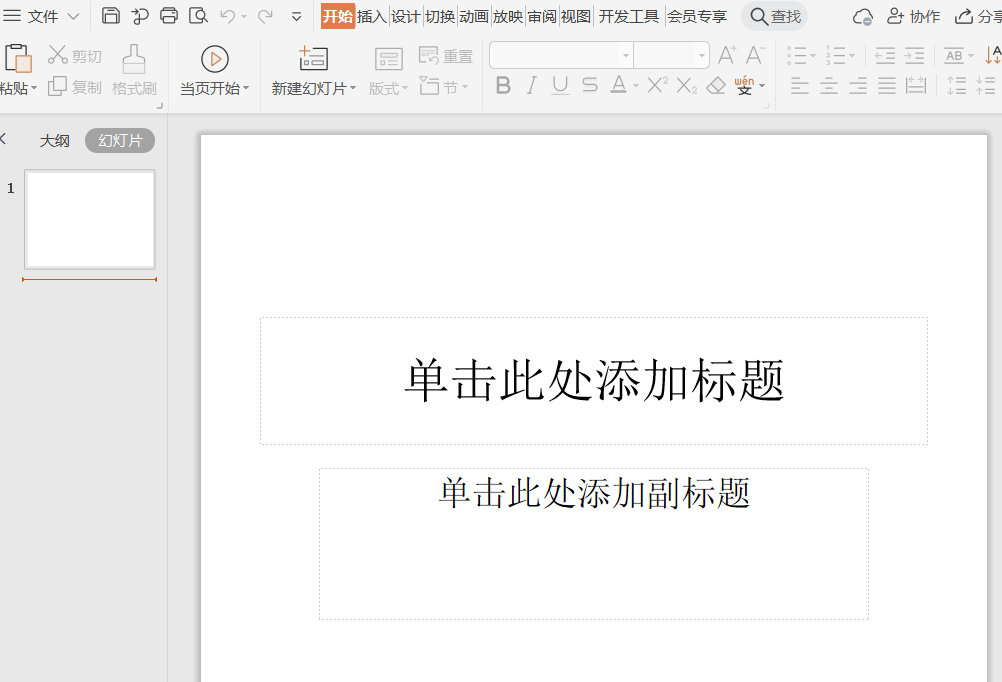
Task: Click the superscript icon
Action: [x=656, y=86]
